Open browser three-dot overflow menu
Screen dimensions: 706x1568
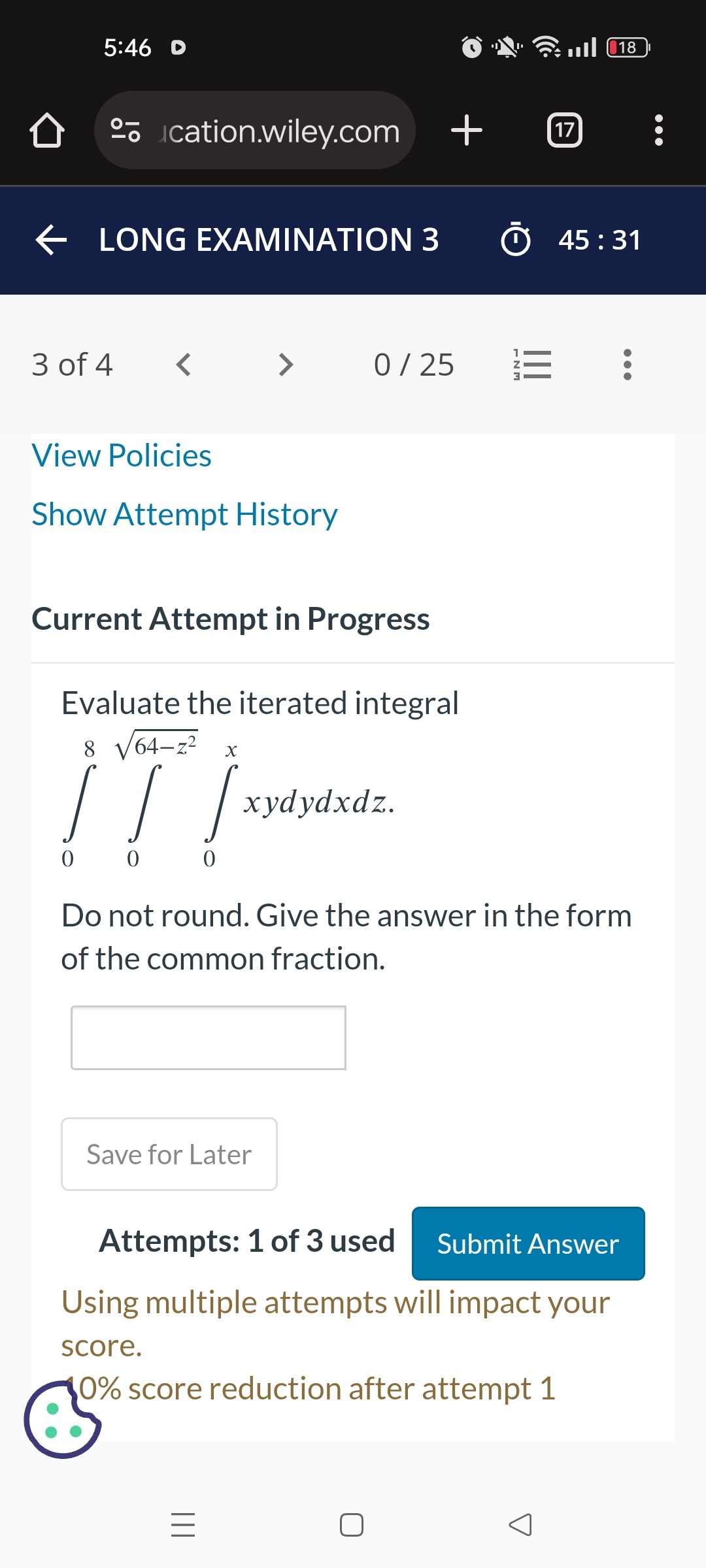(x=658, y=130)
